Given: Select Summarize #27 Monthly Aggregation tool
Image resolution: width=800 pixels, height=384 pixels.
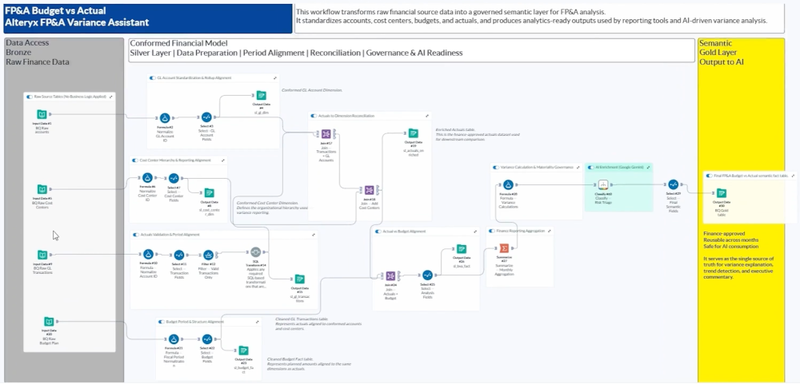Looking at the screenshot, I should coord(504,248).
